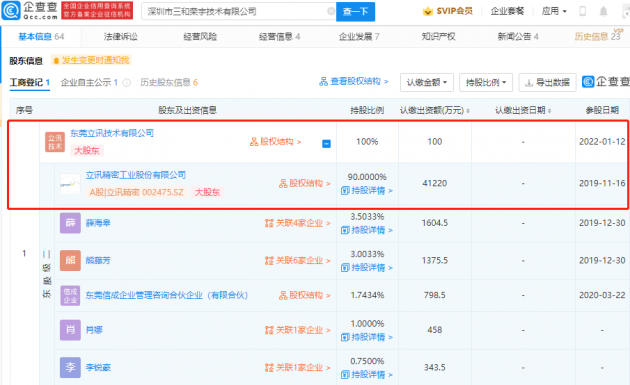The width and height of the screenshot is (630, 385).
Task: Select the 历史股东信息 sub-tab
Action: pos(169,82)
